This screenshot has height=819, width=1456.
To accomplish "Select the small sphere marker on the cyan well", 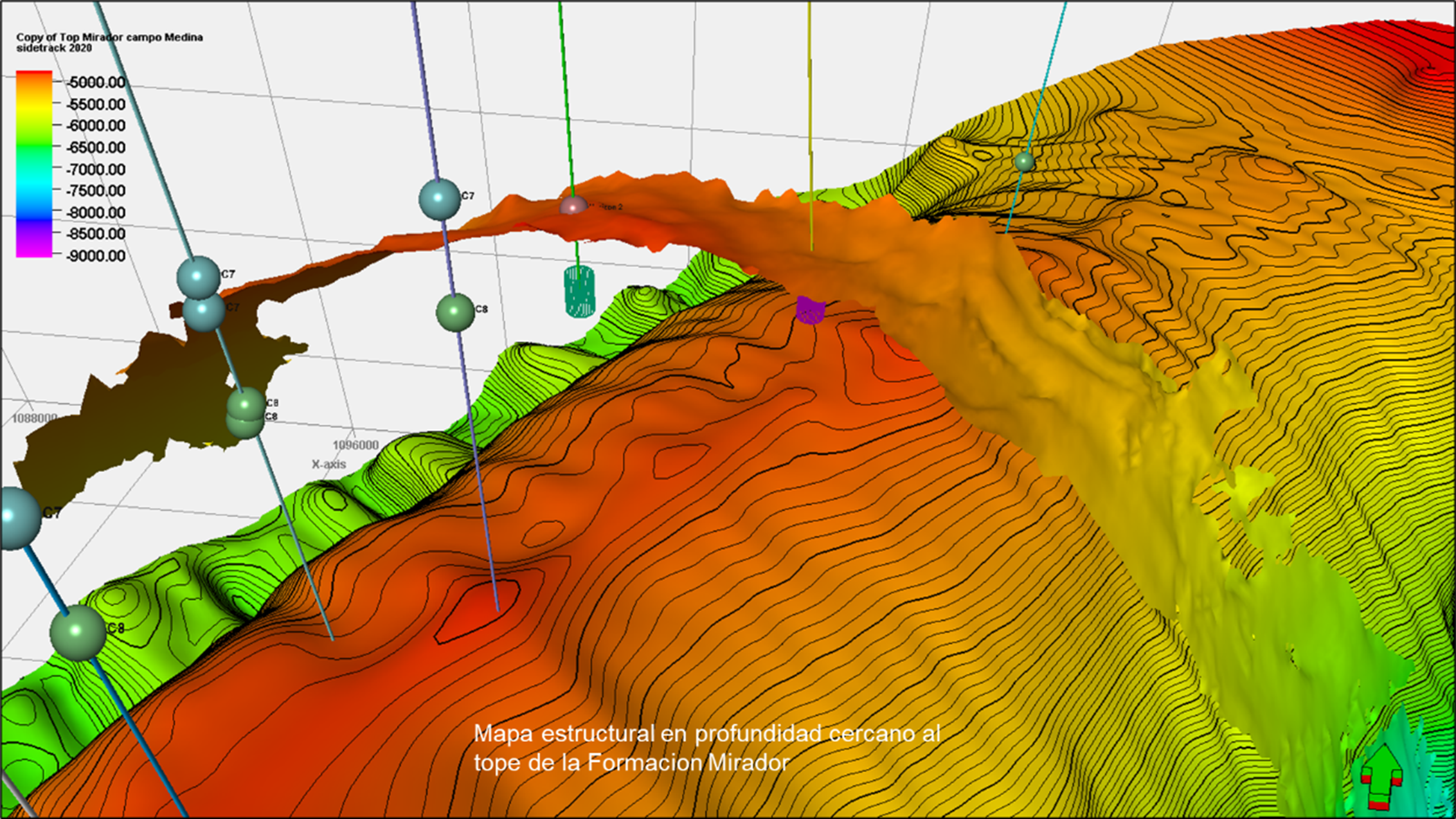I will (x=1024, y=161).
